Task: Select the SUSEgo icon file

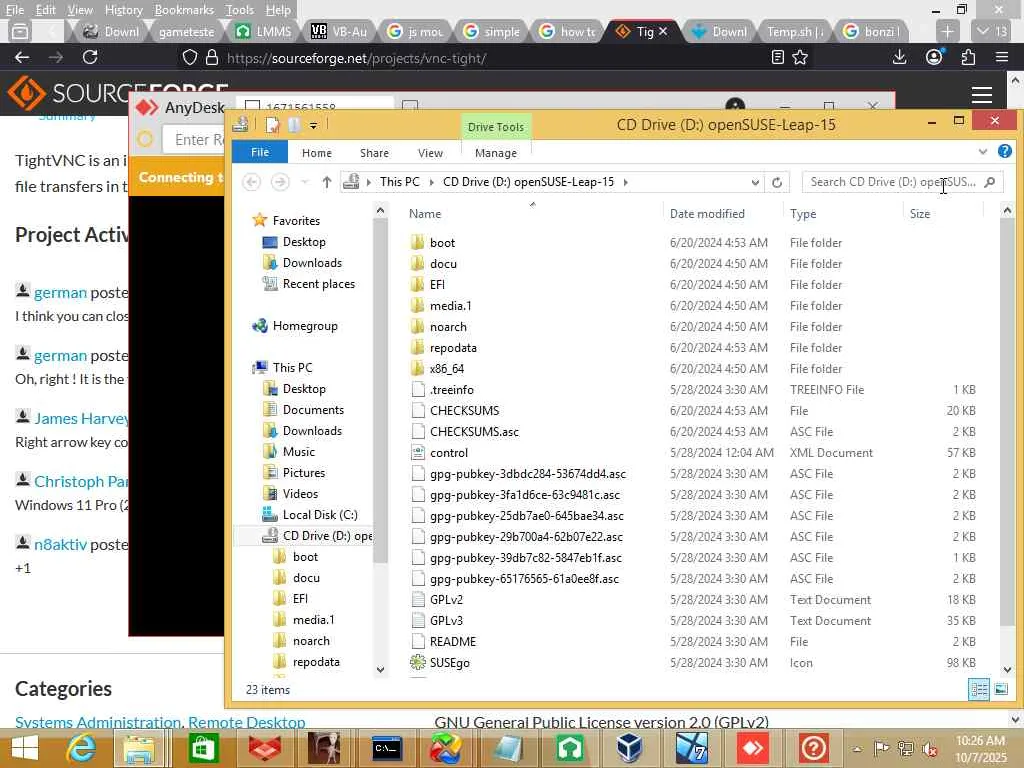Action: point(449,662)
